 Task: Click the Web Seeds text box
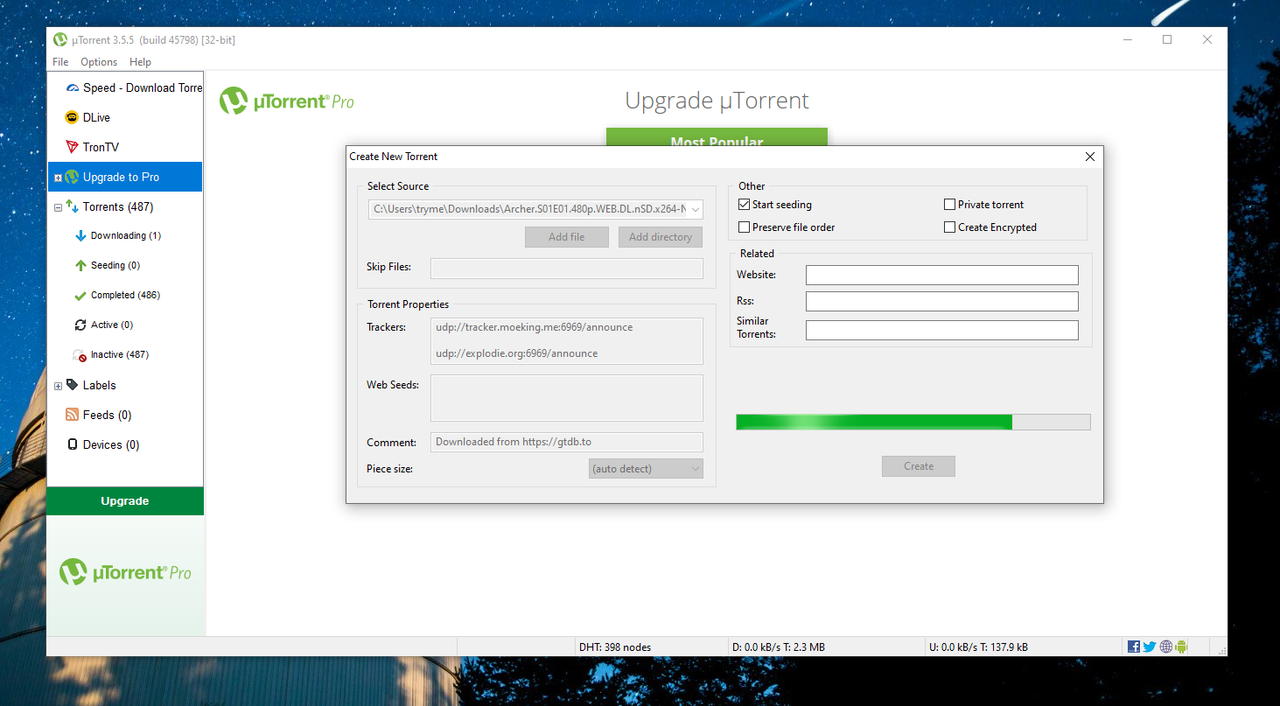click(567, 398)
